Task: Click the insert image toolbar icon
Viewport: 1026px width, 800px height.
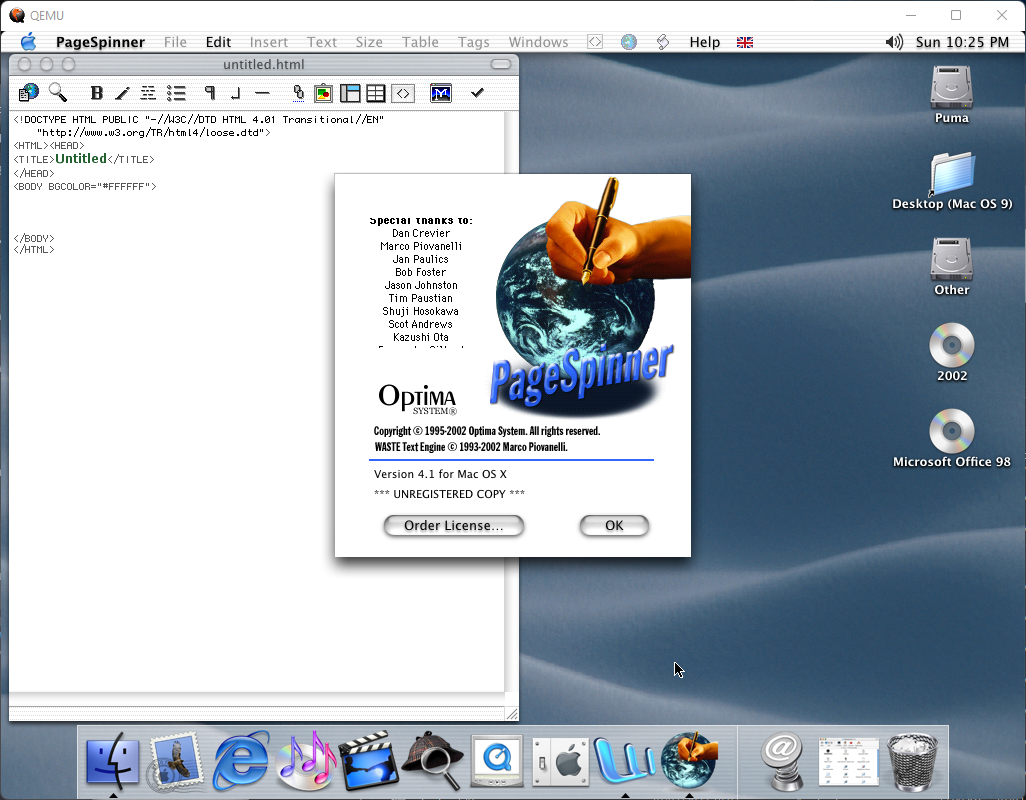Action: coord(323,93)
